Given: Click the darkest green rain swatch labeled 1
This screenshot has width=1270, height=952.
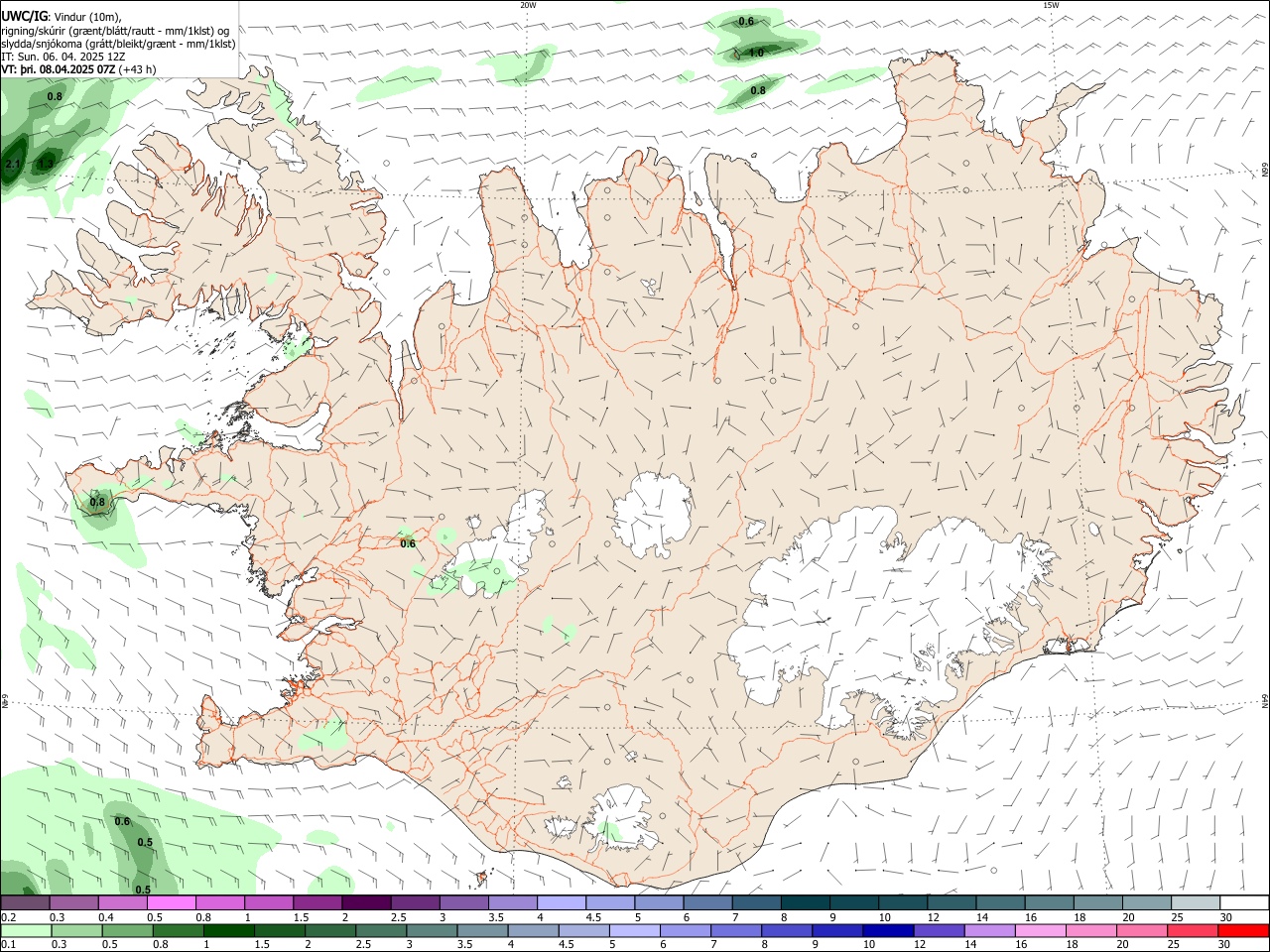Looking at the screenshot, I should click(x=228, y=930).
